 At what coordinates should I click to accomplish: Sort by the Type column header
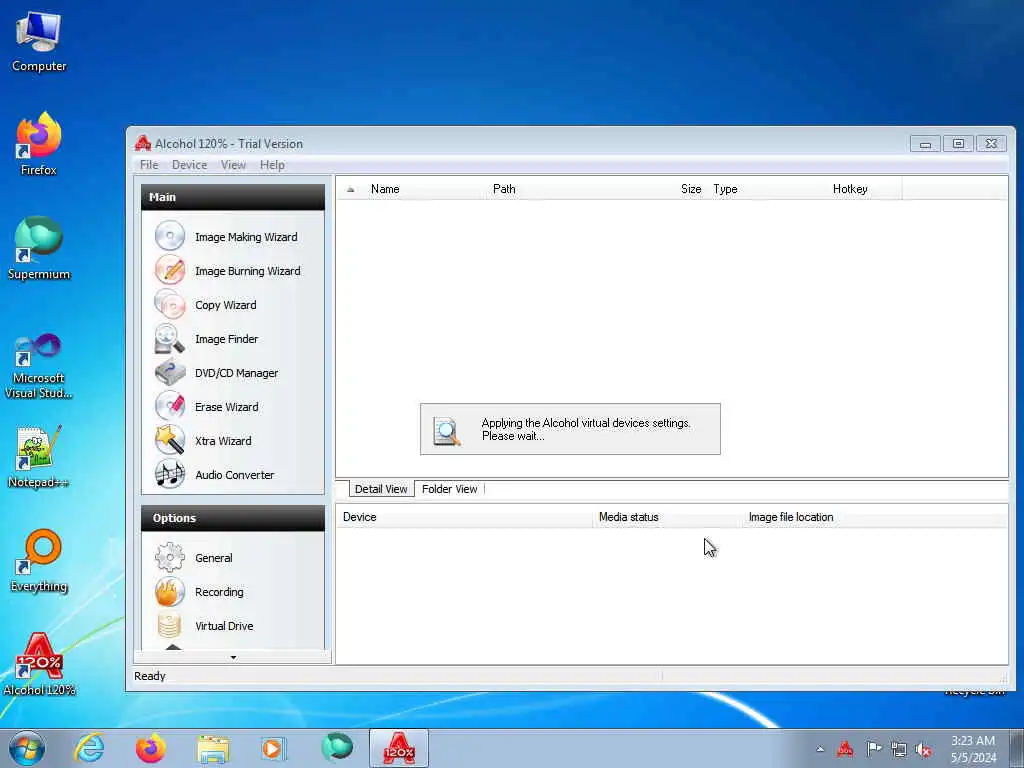click(767, 189)
